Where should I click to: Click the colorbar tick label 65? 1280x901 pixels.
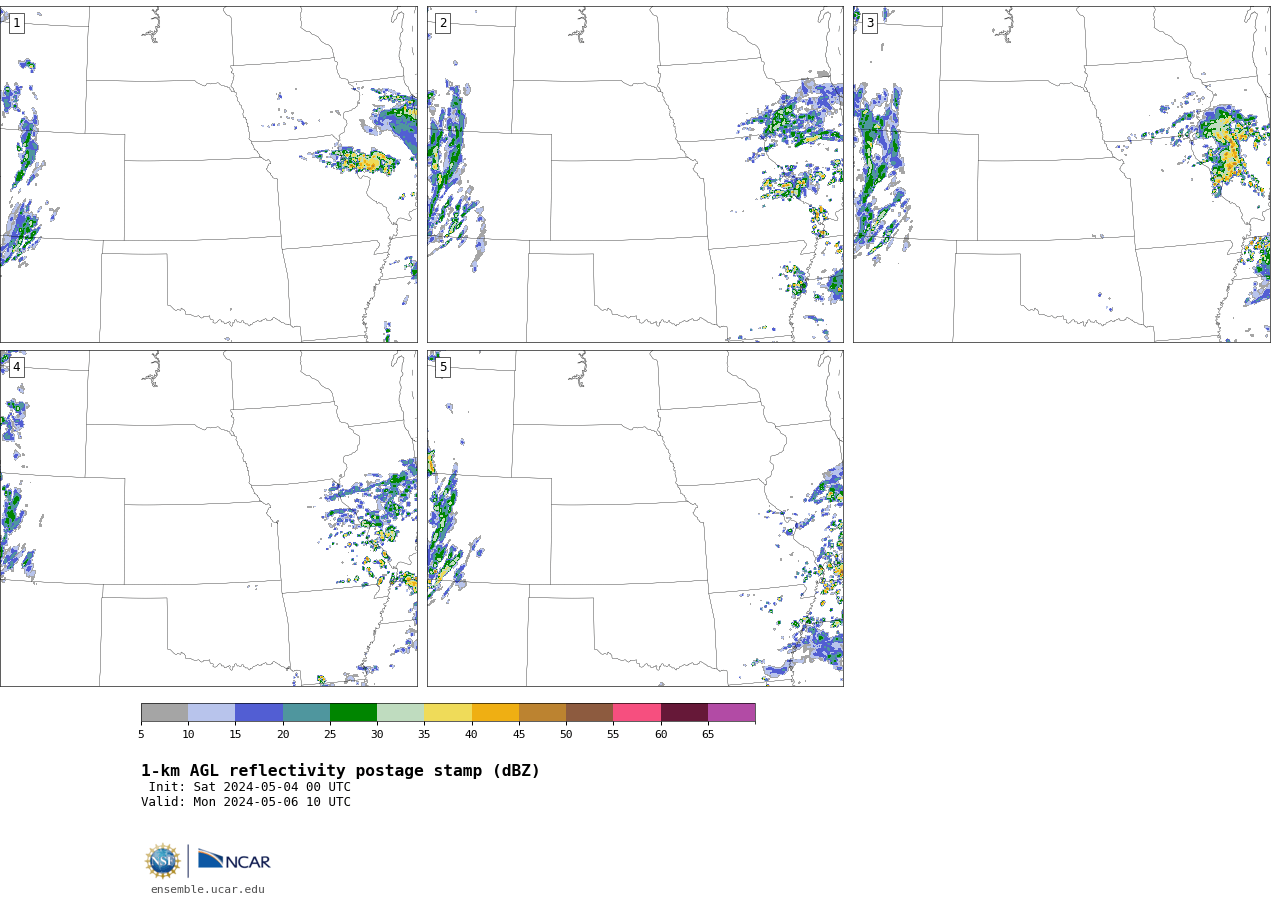coord(708,735)
